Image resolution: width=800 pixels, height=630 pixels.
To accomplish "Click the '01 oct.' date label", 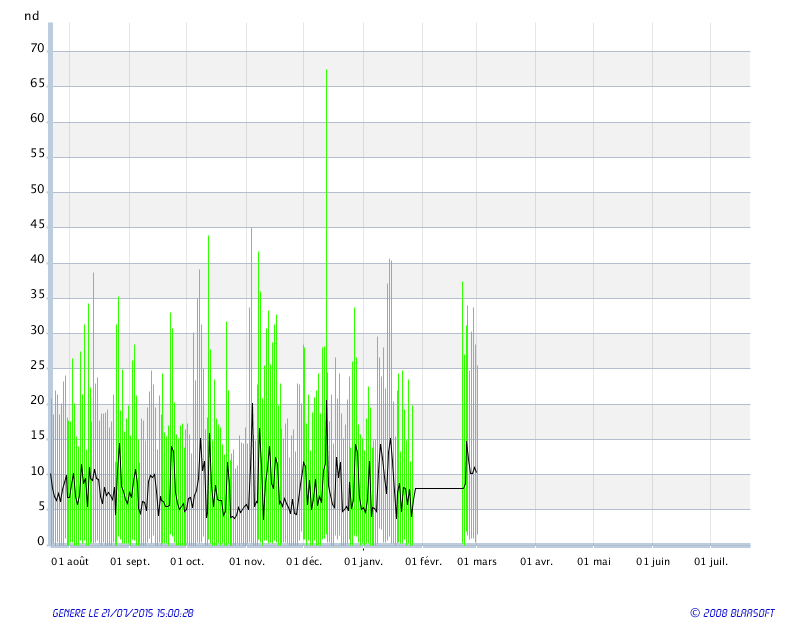I will tap(187, 562).
